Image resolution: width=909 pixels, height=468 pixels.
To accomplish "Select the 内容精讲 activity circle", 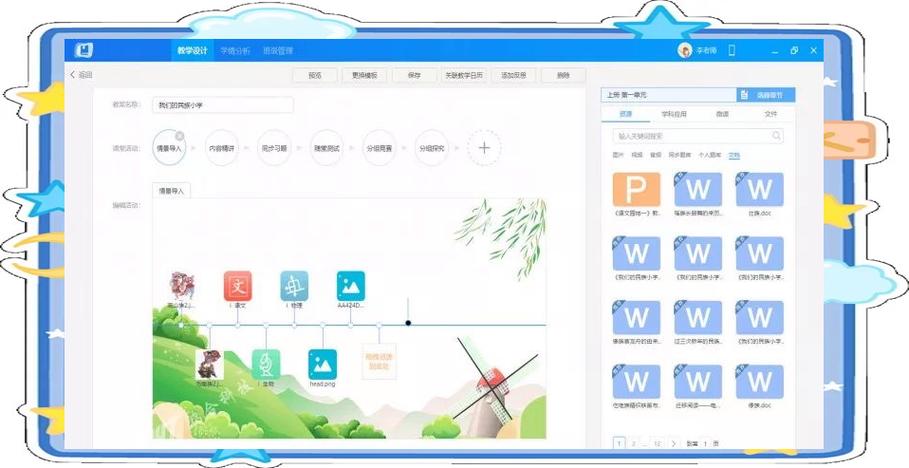I will [x=221, y=148].
